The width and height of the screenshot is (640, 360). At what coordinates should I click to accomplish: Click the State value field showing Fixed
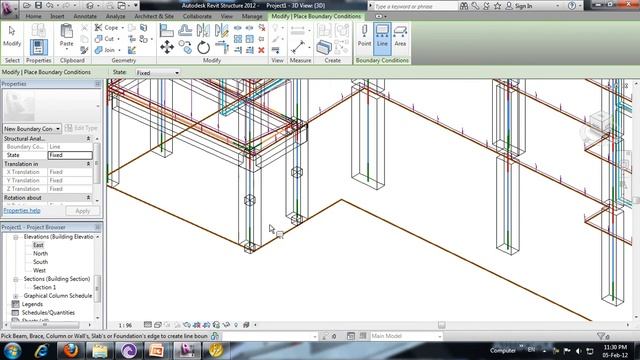(x=70, y=155)
